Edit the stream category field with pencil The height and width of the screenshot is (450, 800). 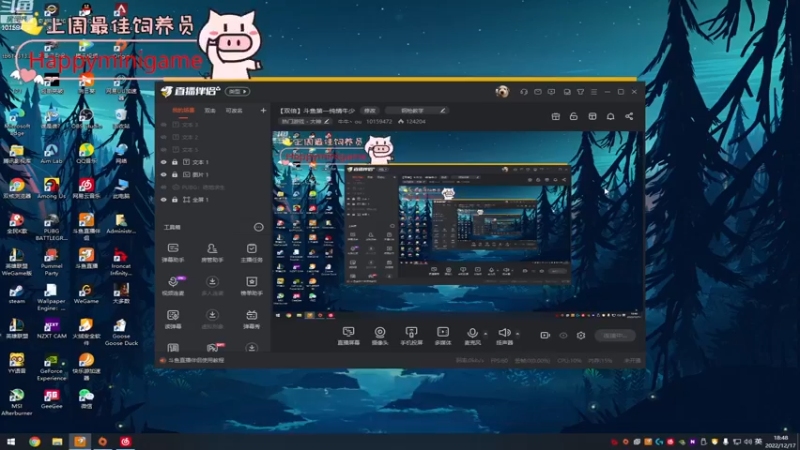coord(305,121)
